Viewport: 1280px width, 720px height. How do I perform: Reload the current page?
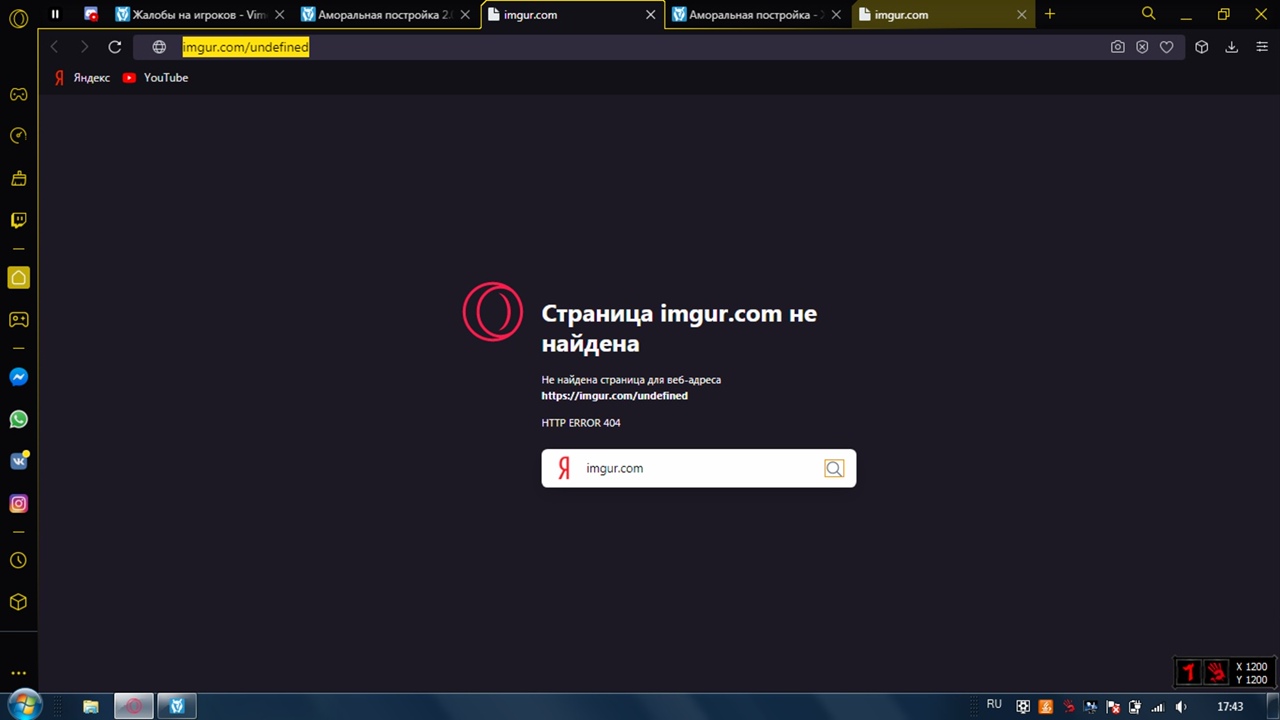[115, 47]
